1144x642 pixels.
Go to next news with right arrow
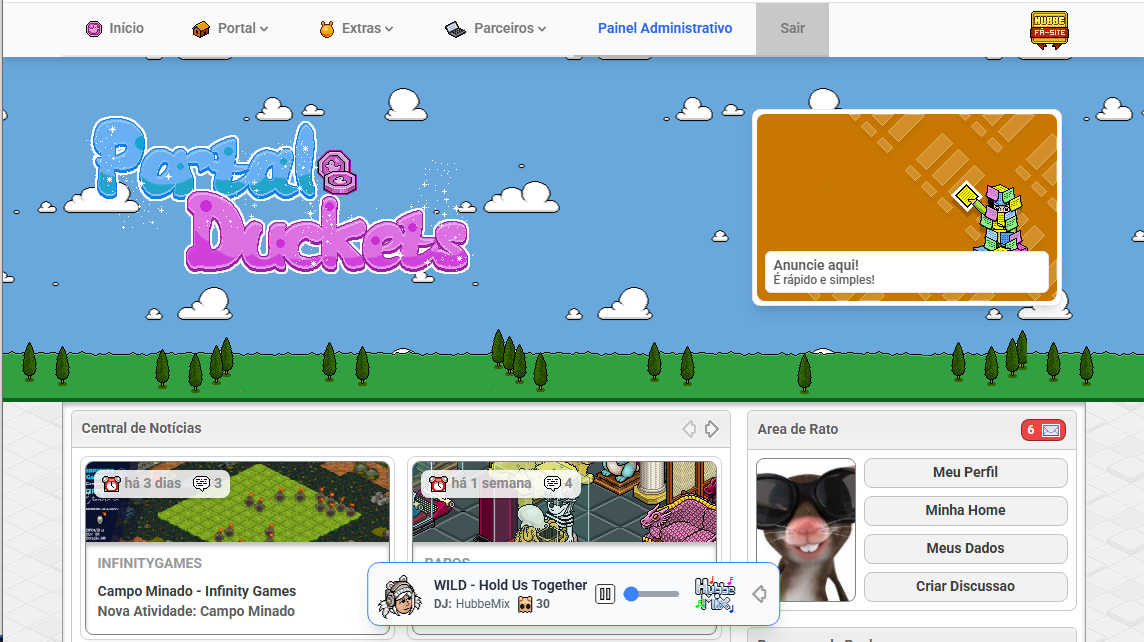tap(711, 429)
